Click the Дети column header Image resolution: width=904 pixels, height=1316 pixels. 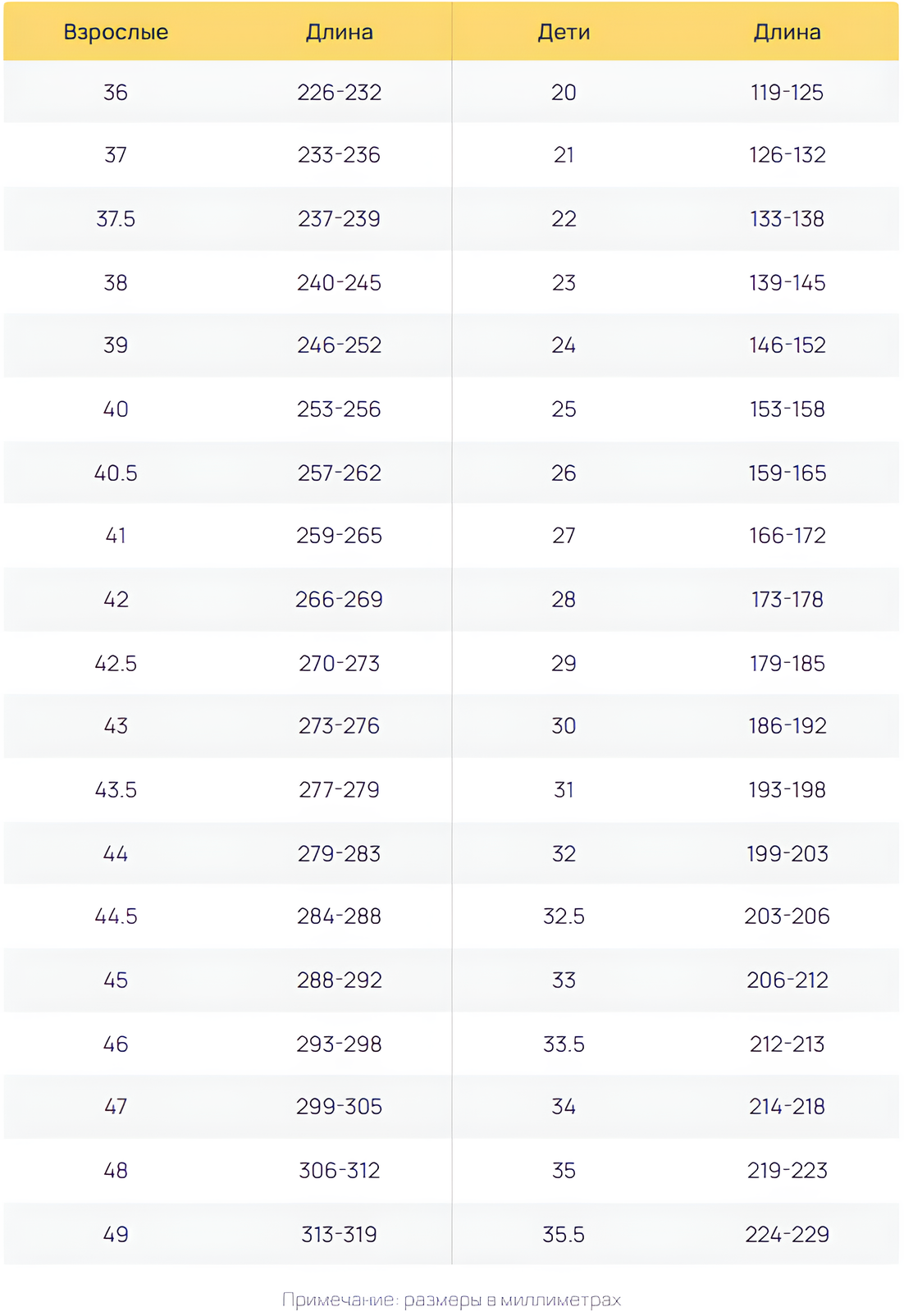click(564, 32)
